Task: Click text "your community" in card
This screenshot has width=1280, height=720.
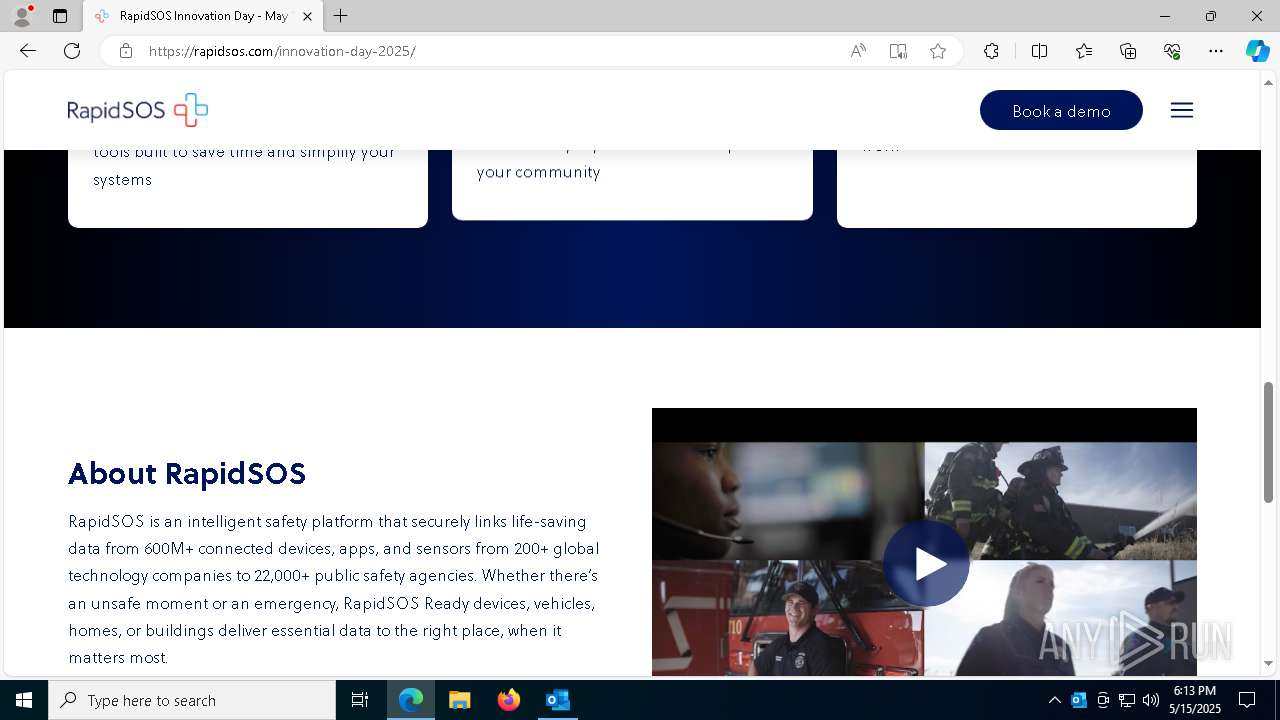Action: pyautogui.click(x=538, y=172)
